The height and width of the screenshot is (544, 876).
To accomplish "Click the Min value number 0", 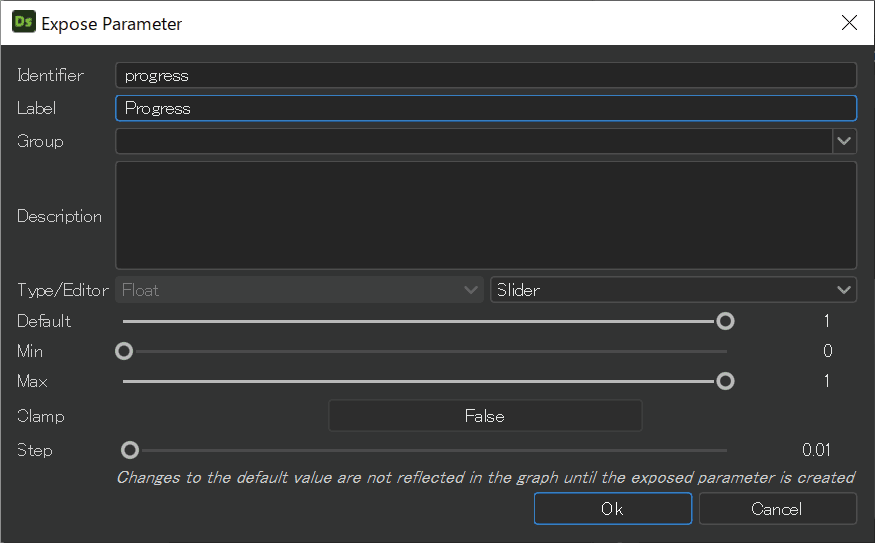I will pyautogui.click(x=827, y=351).
